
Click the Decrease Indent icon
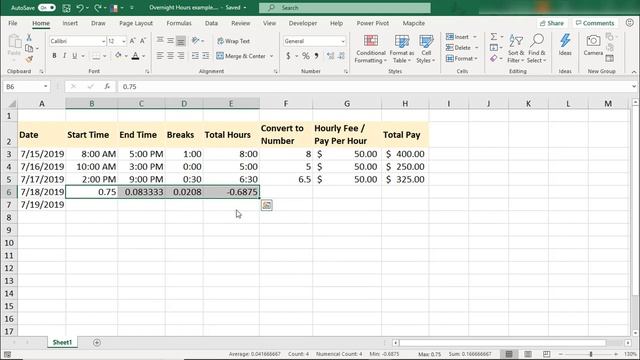(196, 56)
